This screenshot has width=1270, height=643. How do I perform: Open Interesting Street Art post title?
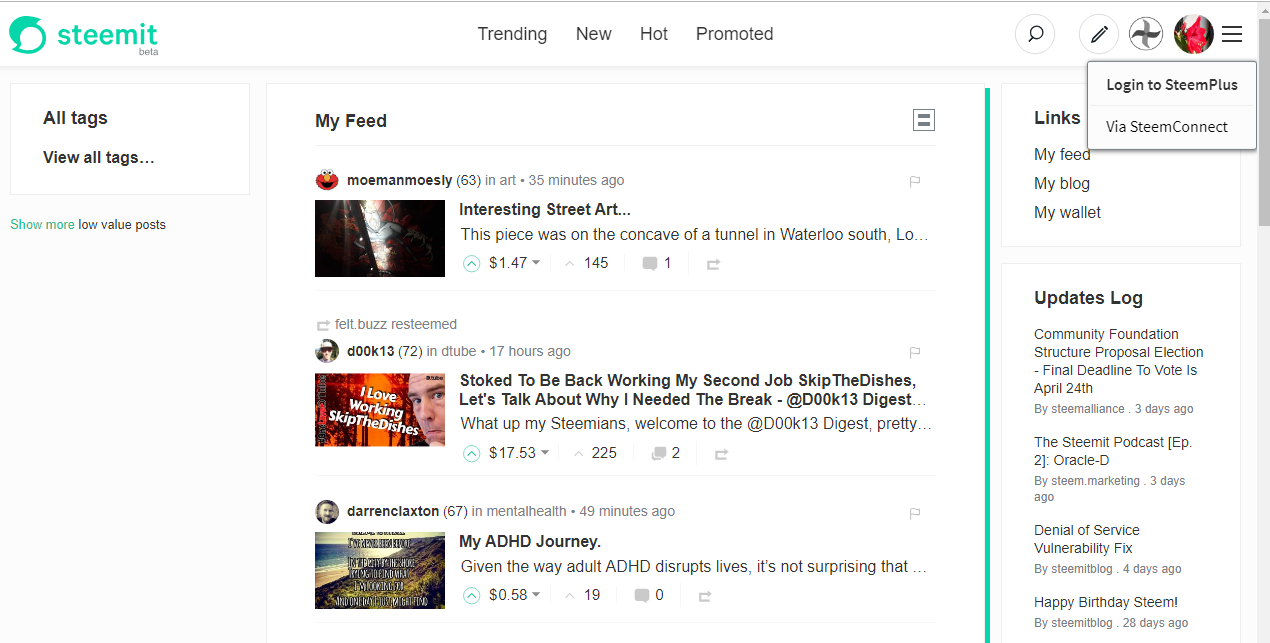(x=545, y=209)
